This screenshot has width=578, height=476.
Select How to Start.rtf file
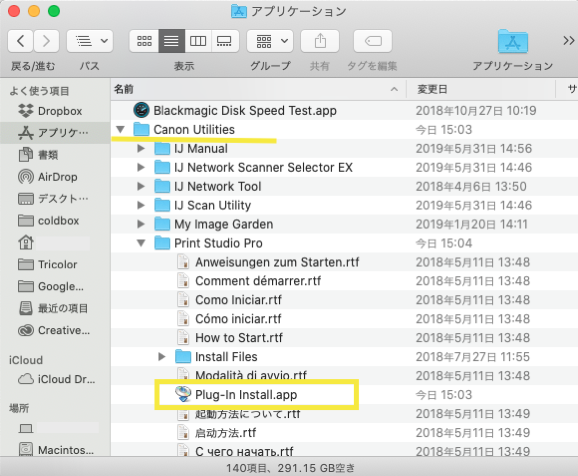(239, 338)
